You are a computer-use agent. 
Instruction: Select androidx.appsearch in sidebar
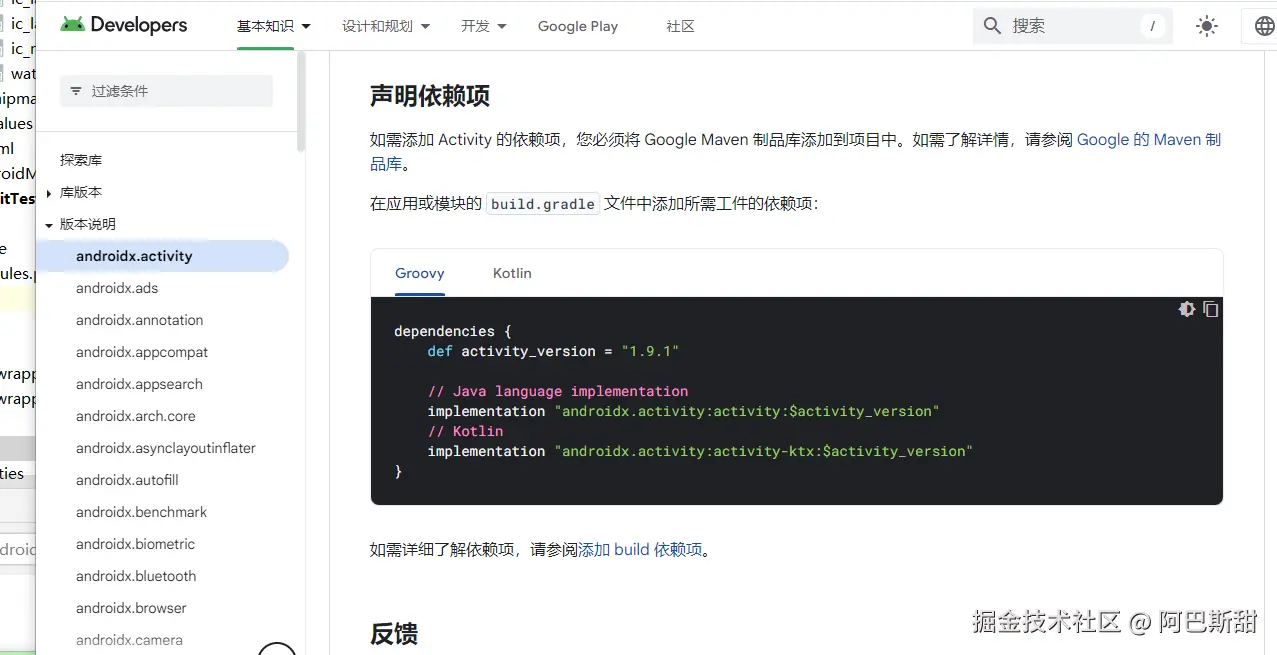coord(139,384)
